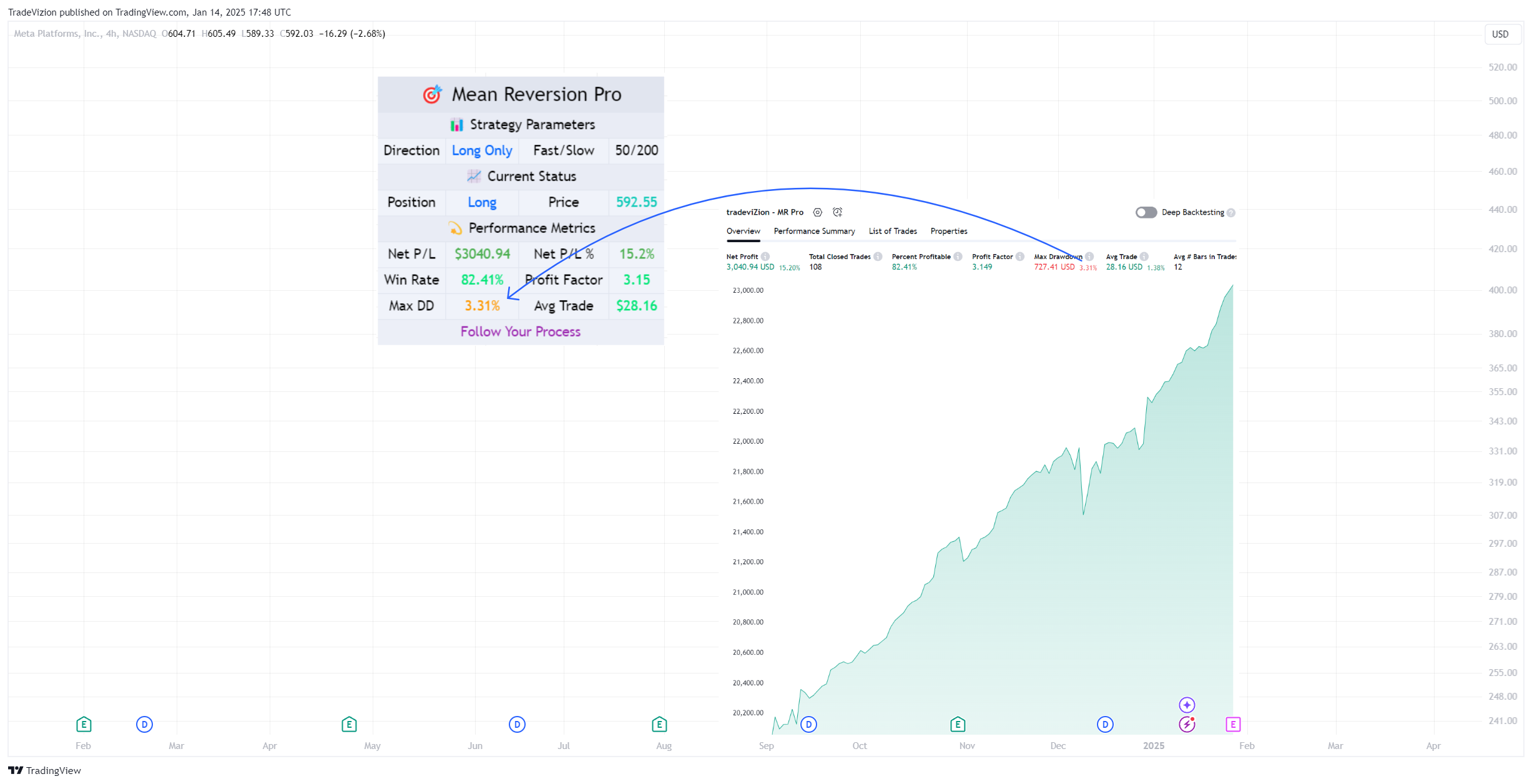This screenshot has height=784, width=1532.
Task: Click the '592.55' price cell
Action: 637,202
